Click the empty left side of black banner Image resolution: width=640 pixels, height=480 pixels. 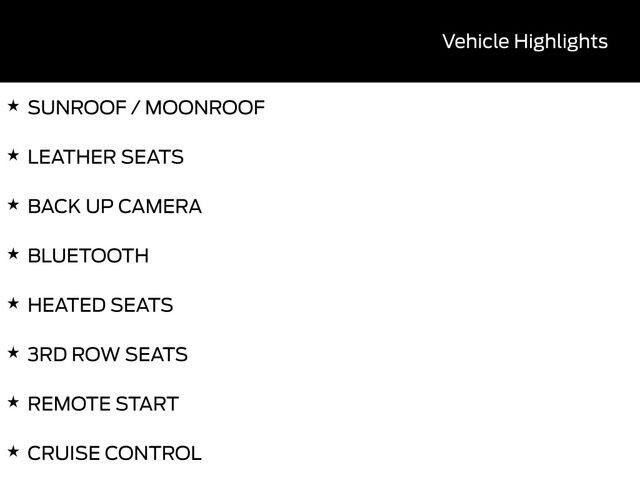(x=150, y=41)
